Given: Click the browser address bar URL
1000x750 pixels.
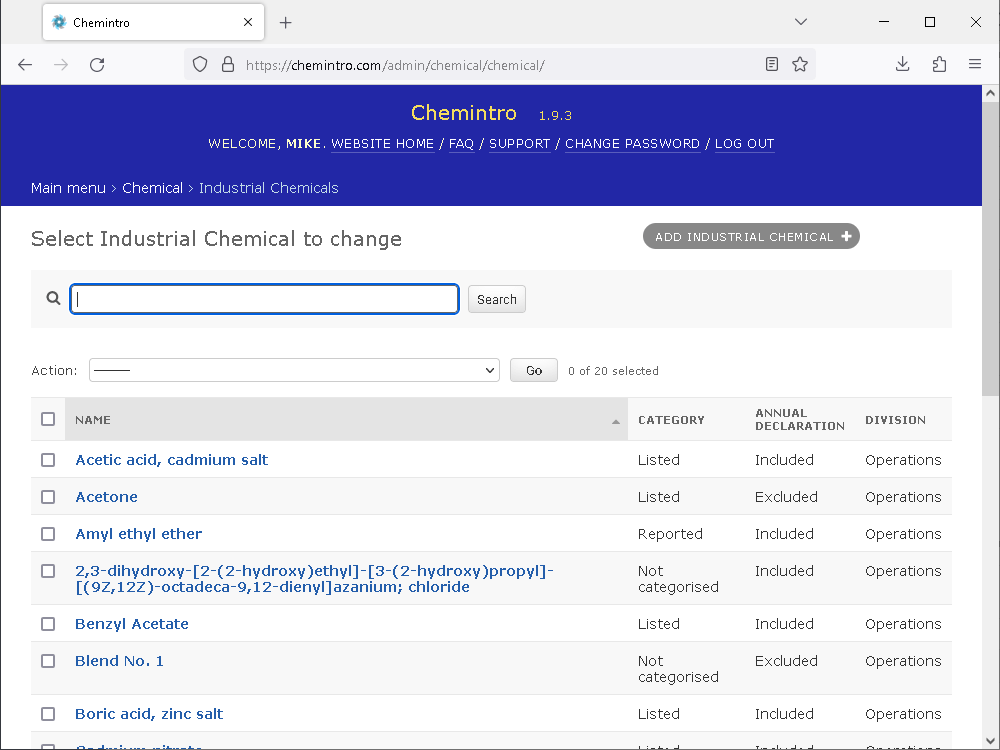Looking at the screenshot, I should [395, 65].
